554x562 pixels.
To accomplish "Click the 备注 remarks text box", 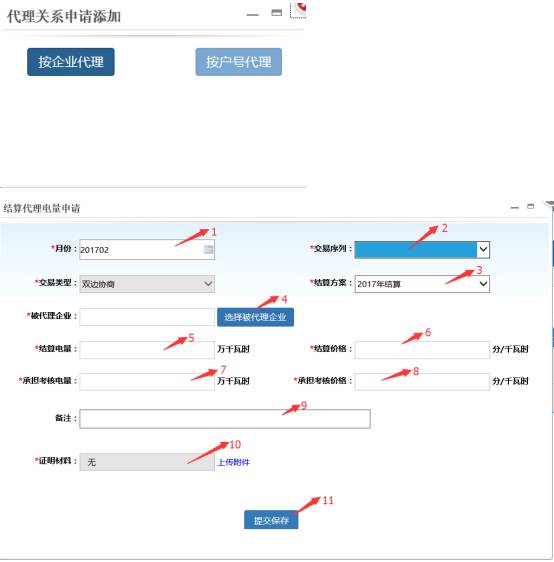I will [x=225, y=419].
